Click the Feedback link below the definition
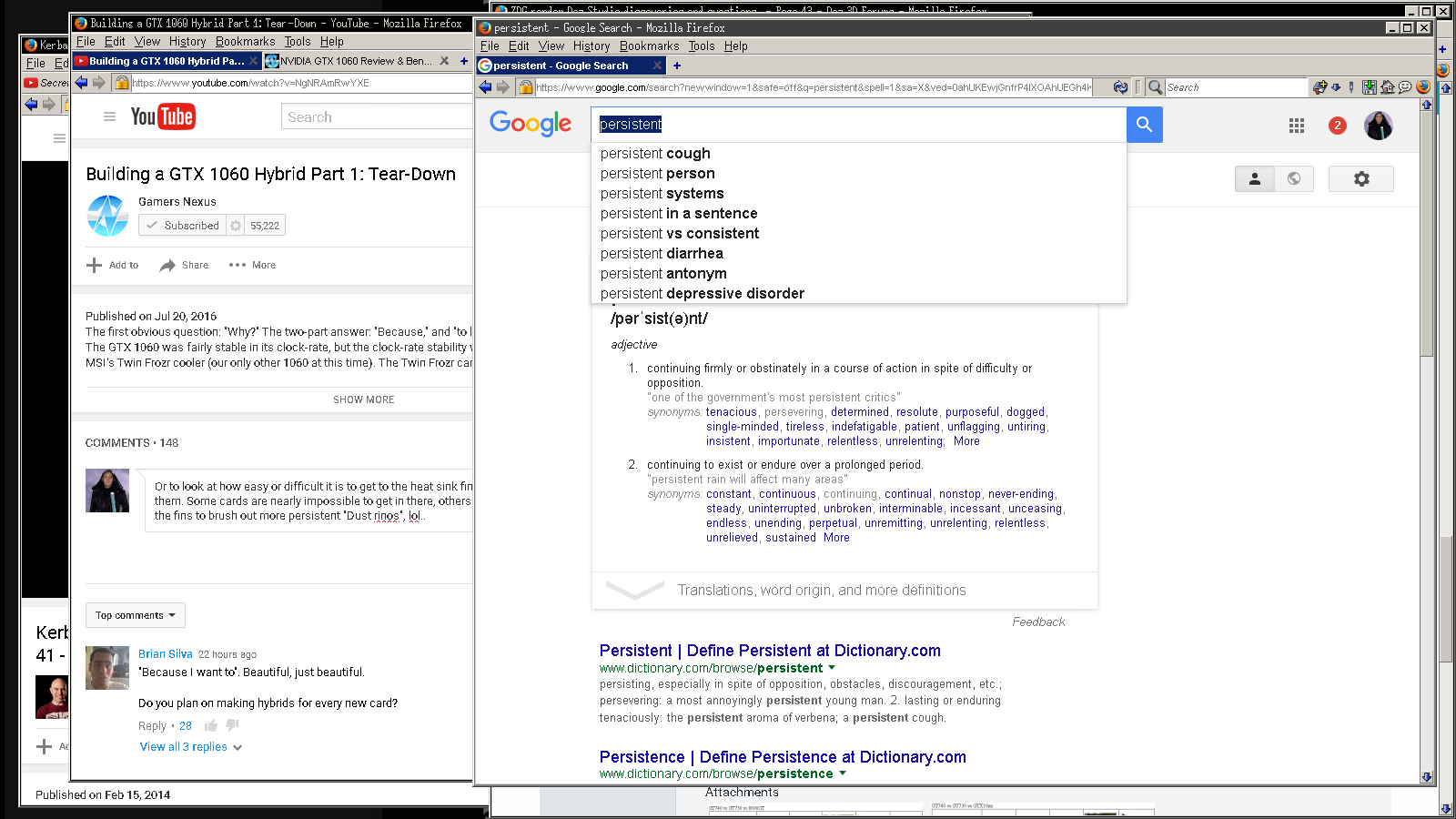 click(1038, 622)
